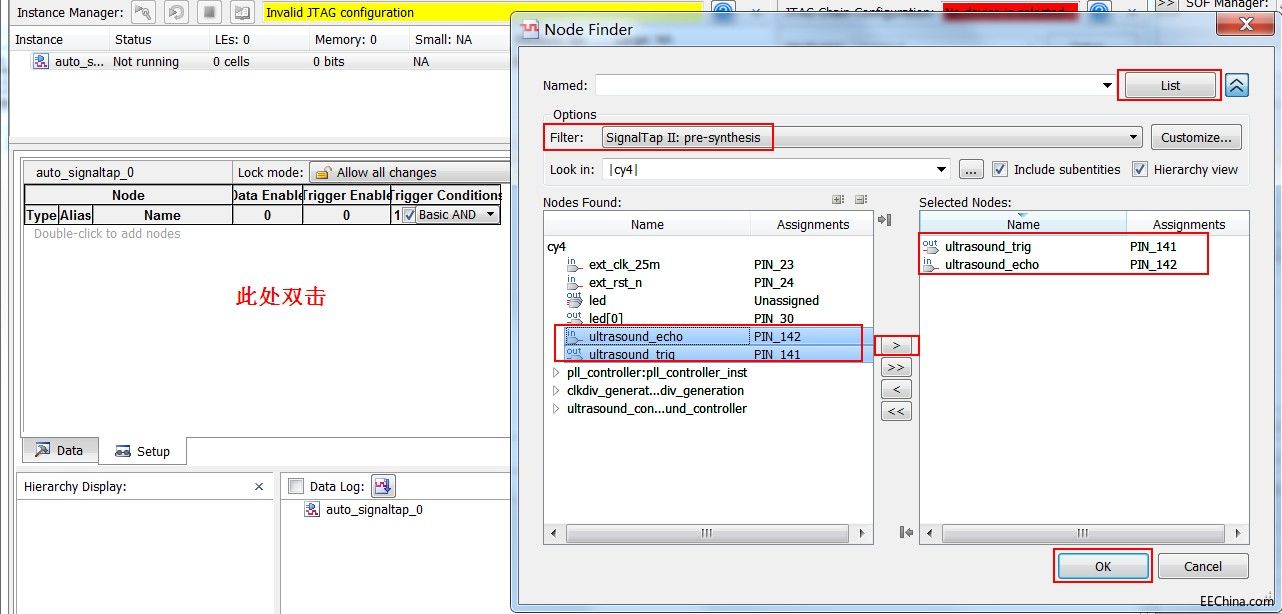Click expand-all icon above Nodes Found list
1282x614 pixels.
coord(838,200)
